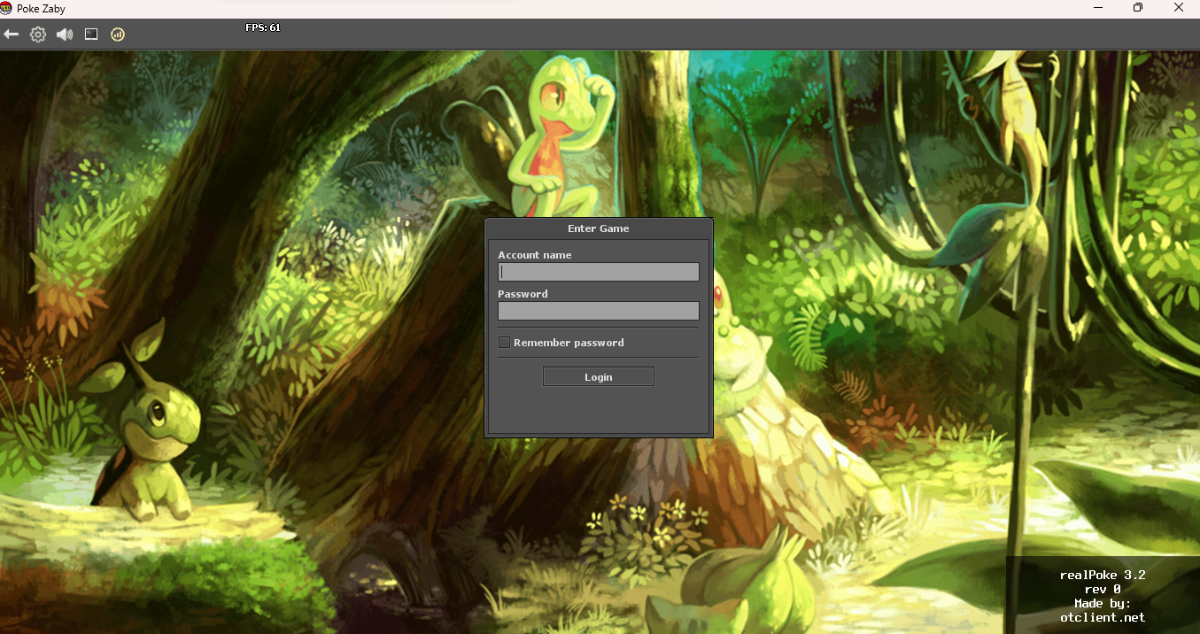The height and width of the screenshot is (634, 1200).
Task: Click into the Password field
Action: pyautogui.click(x=598, y=311)
